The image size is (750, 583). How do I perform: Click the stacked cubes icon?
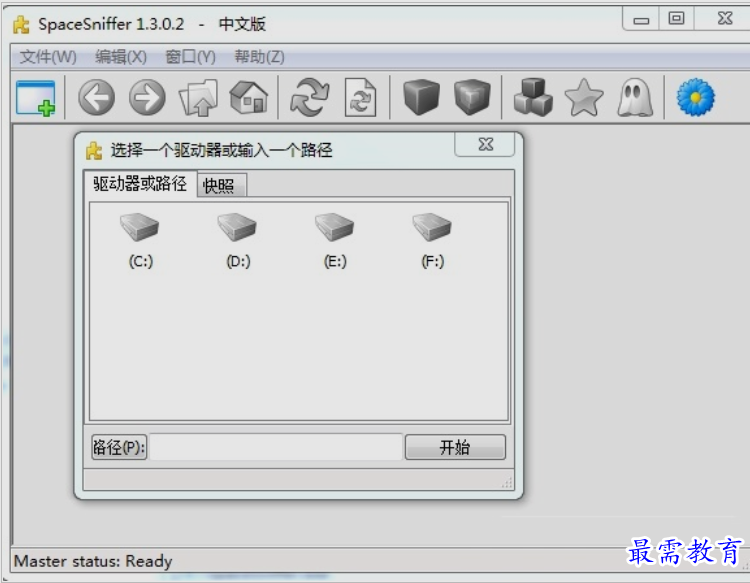[533, 98]
